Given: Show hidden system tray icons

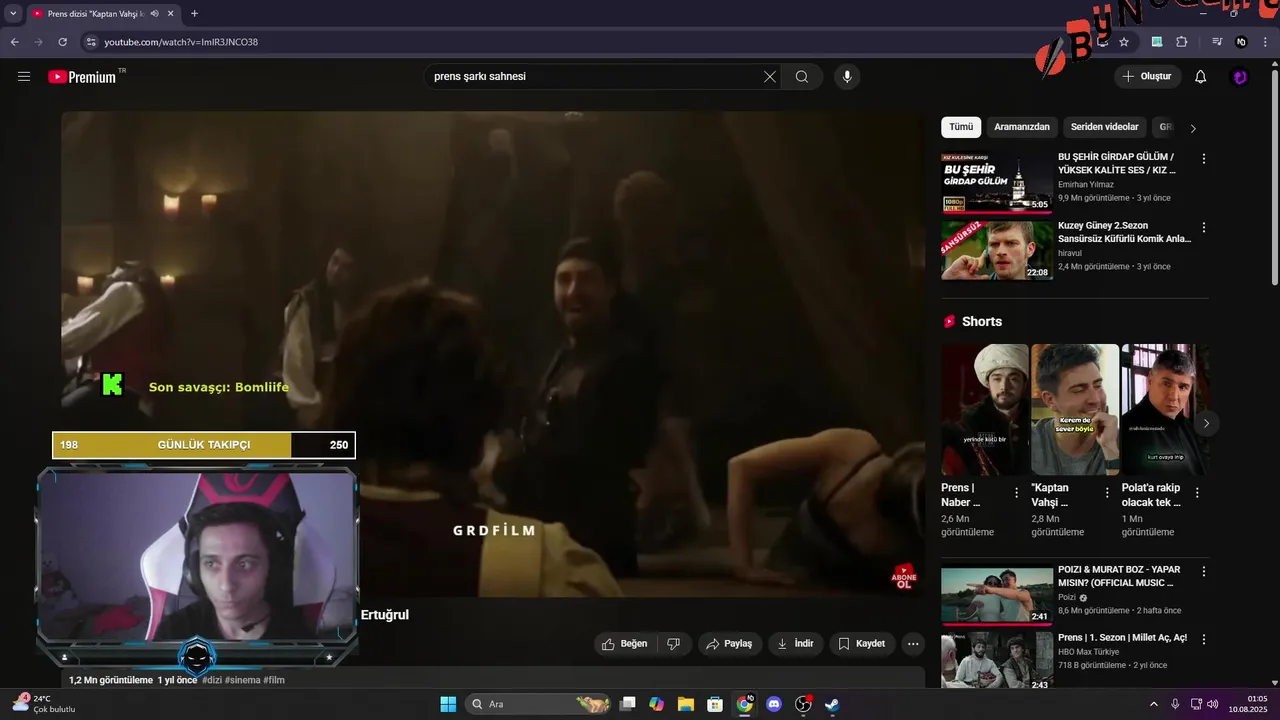Looking at the screenshot, I should click(1153, 704).
